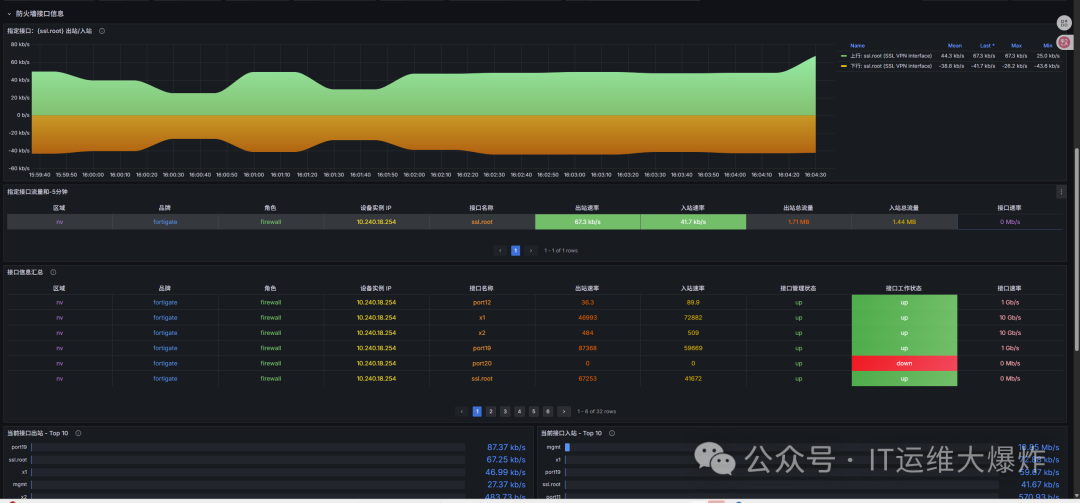This screenshot has width=1080, height=503.
Task: Click 10 Gb/s speed cell in x2 row
Action: coord(1010,333)
